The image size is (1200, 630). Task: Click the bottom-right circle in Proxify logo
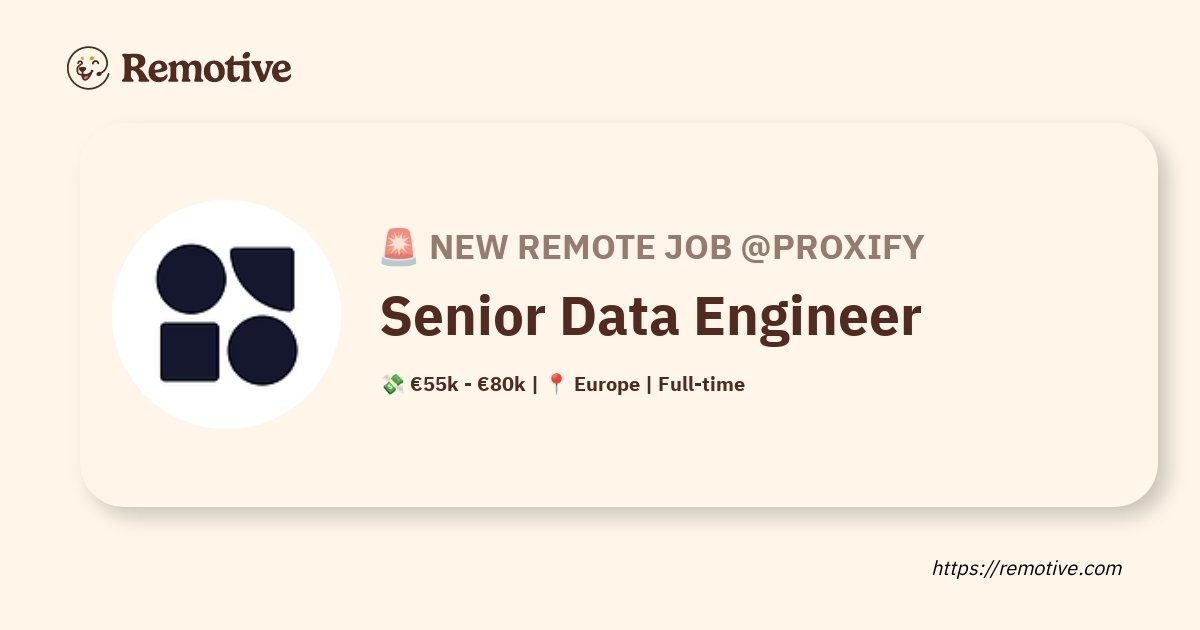click(x=263, y=351)
